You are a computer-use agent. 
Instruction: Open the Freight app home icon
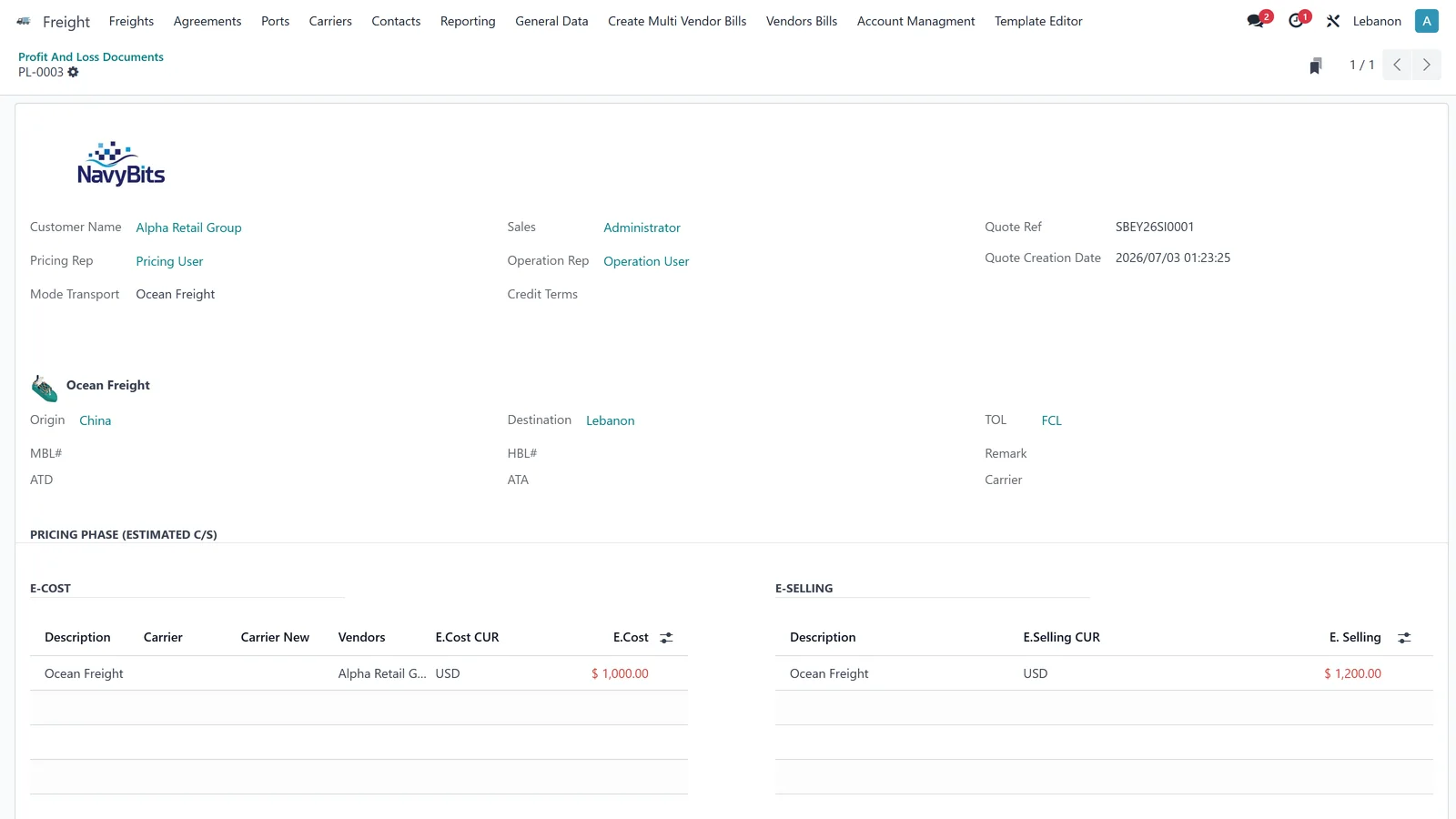pos(24,21)
